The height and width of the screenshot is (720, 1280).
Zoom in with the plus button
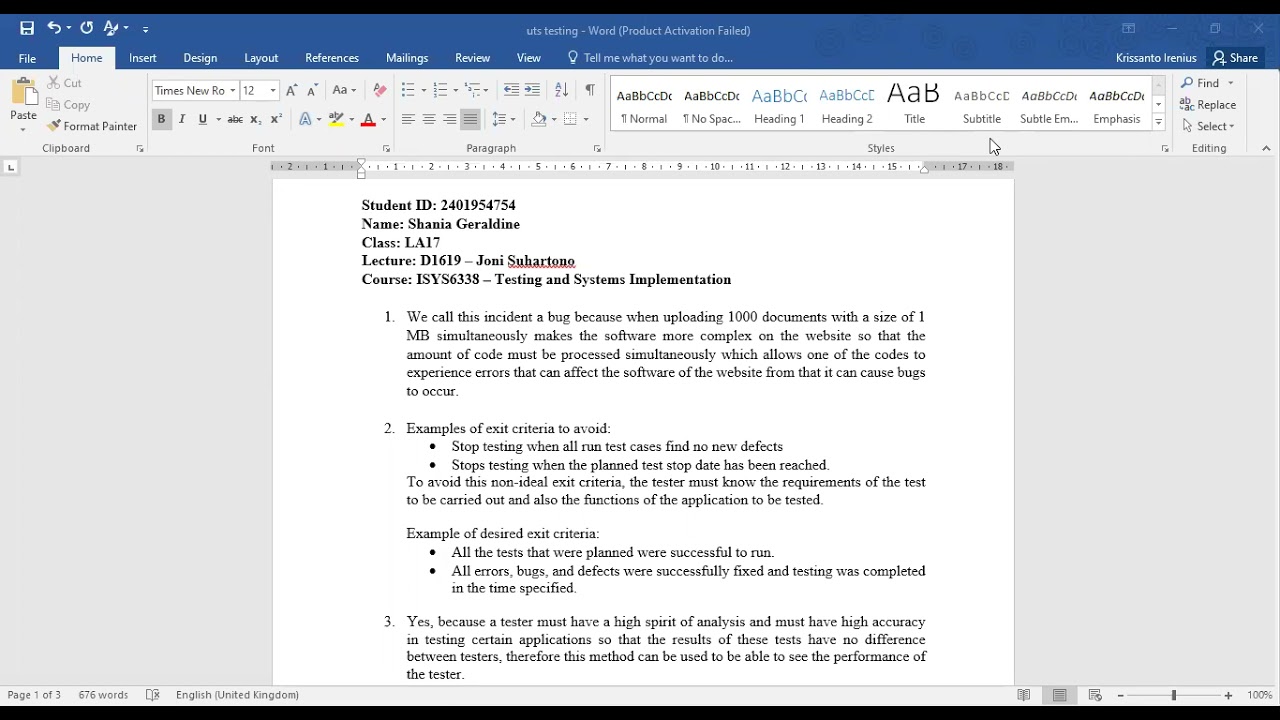[x=1229, y=695]
